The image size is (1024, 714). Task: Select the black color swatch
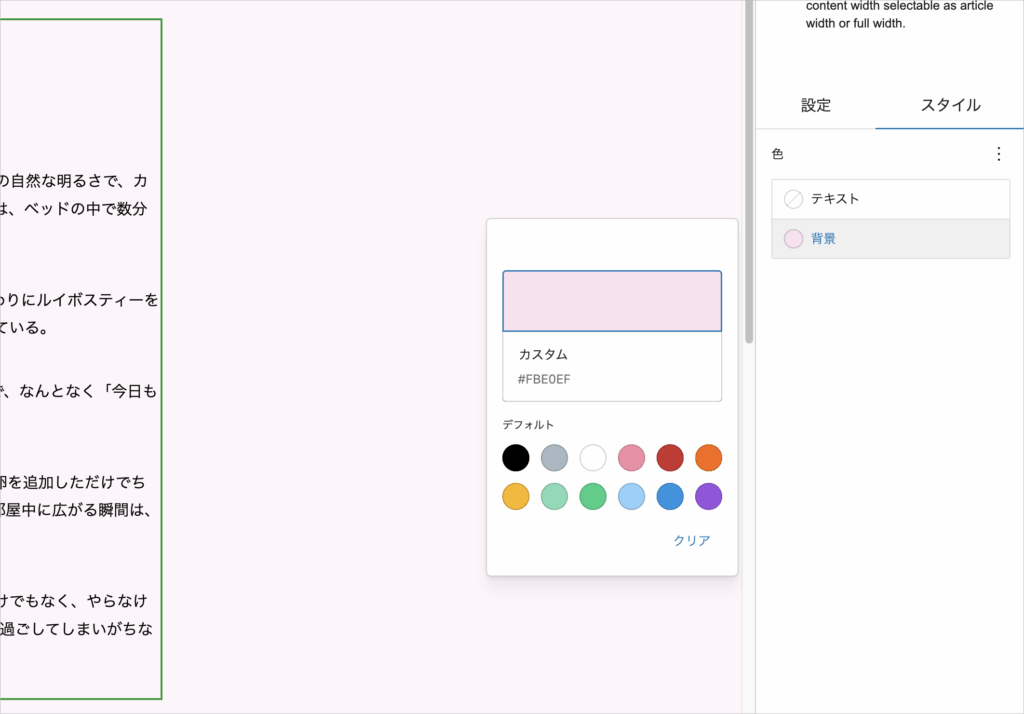516,458
